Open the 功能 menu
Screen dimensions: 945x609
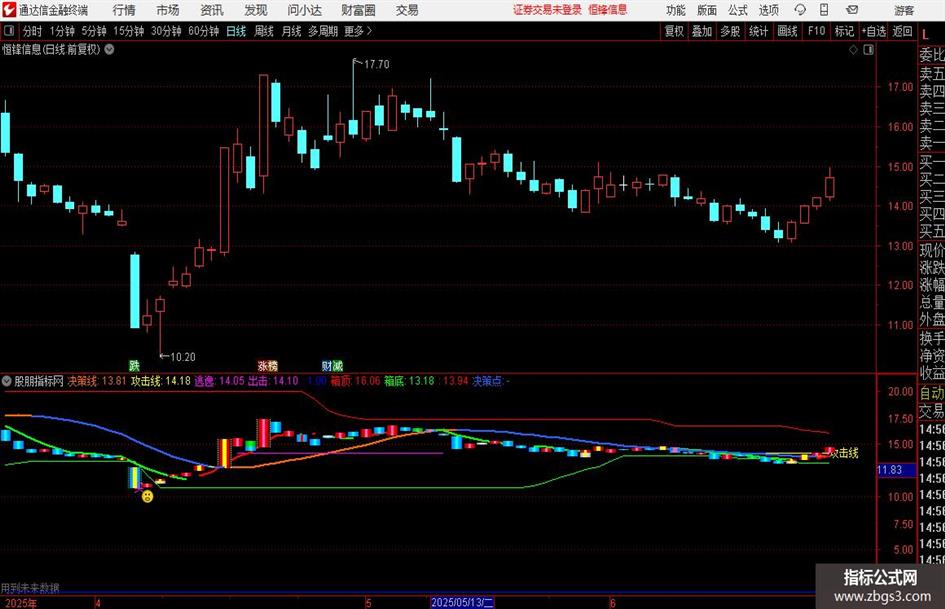pyautogui.click(x=676, y=10)
